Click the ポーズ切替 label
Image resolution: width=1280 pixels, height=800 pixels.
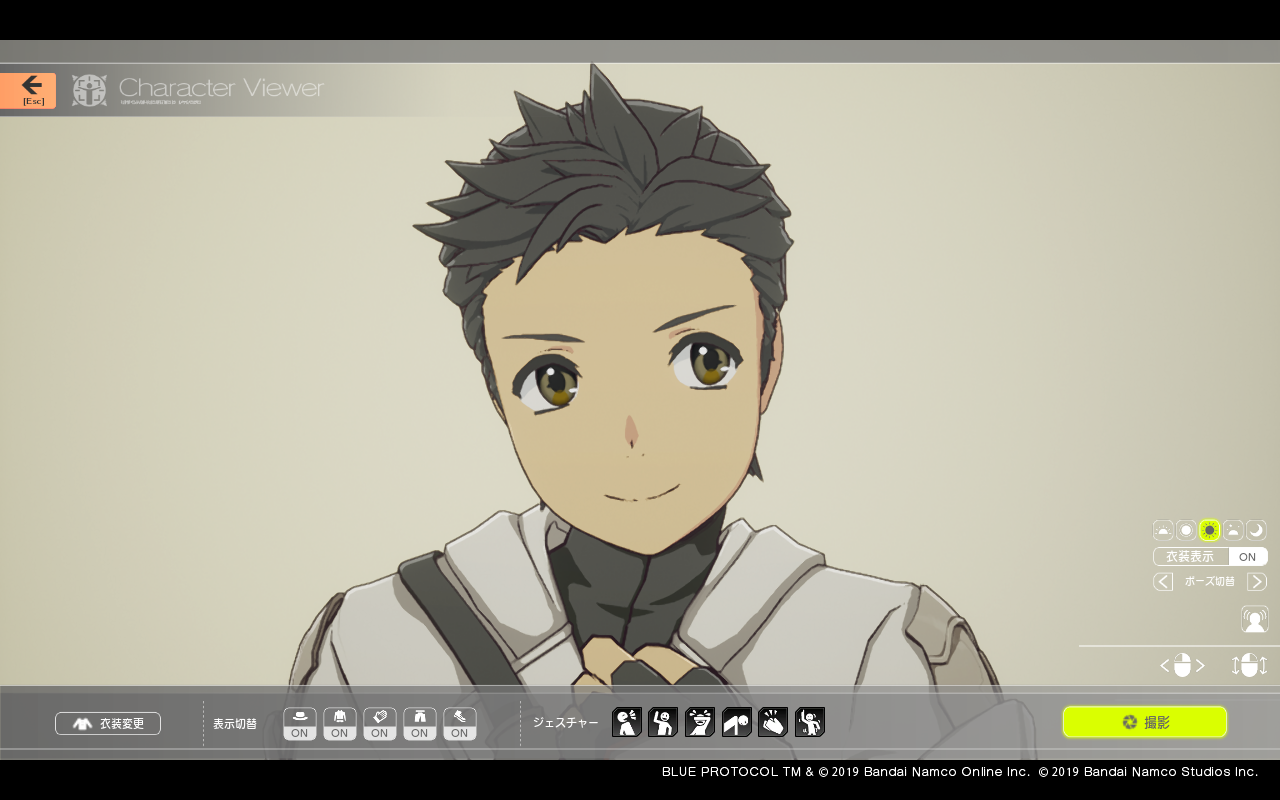(x=1210, y=582)
